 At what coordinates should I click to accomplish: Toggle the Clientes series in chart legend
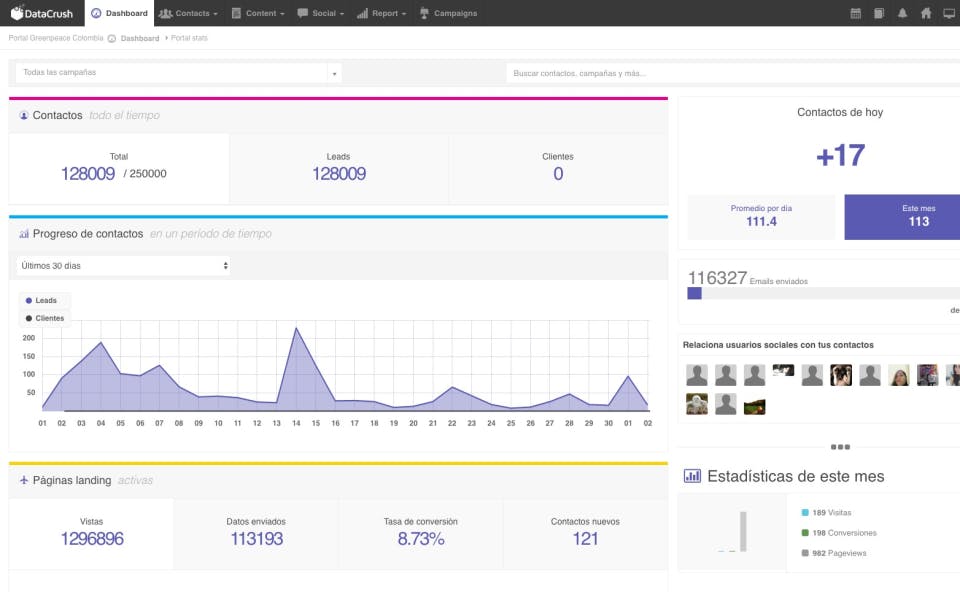[x=45, y=318]
